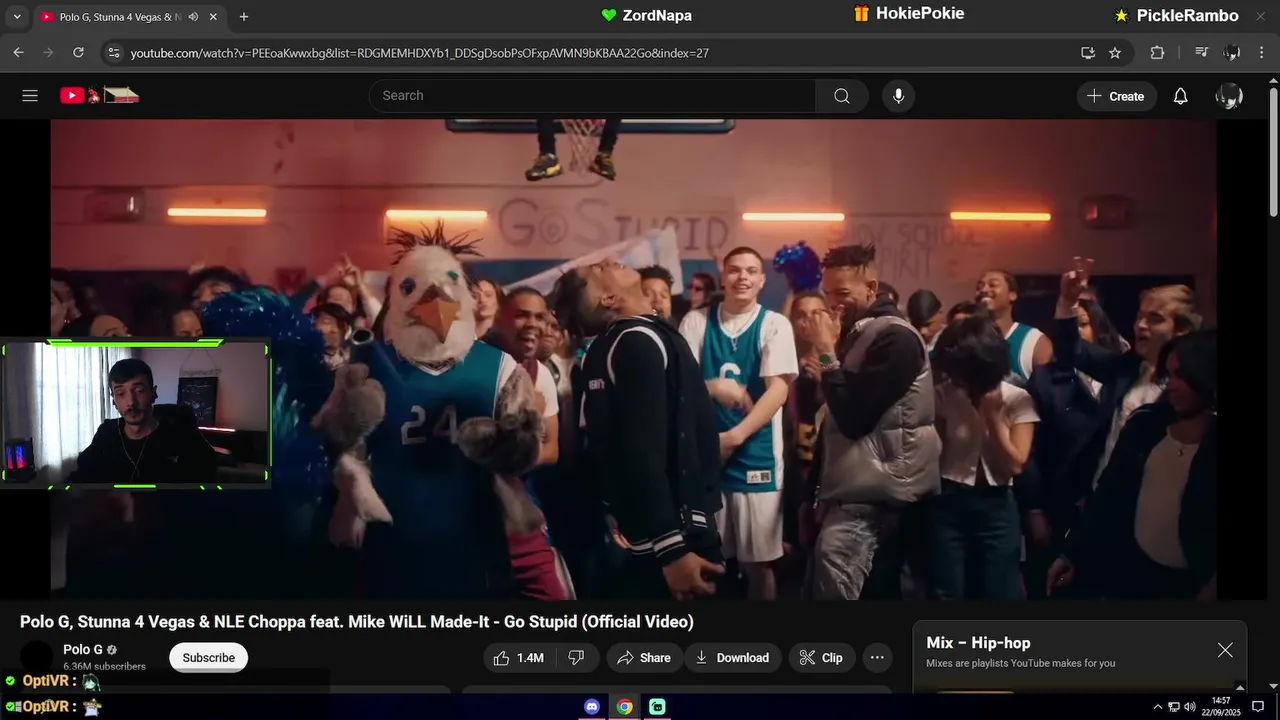The width and height of the screenshot is (1280, 720).
Task: Focus the YouTube search field
Action: point(592,96)
